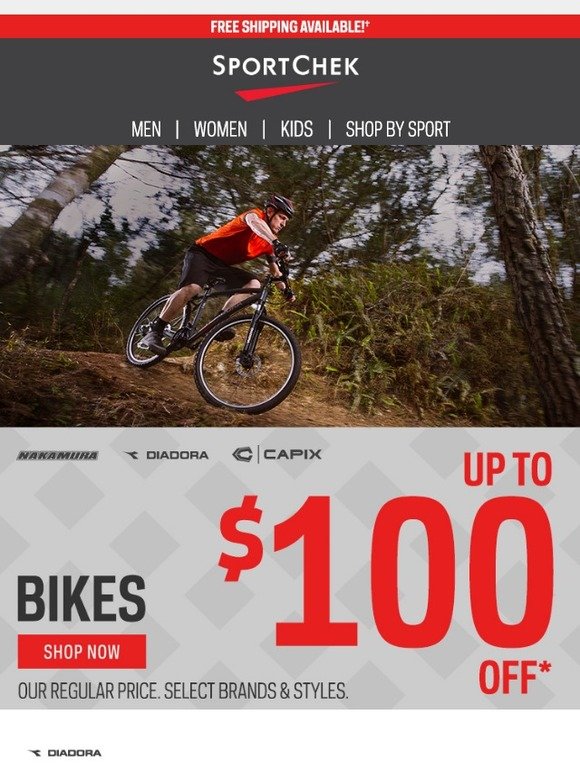This screenshot has width=580, height=774.
Task: Click the Bikes heading
Action: (x=81, y=599)
